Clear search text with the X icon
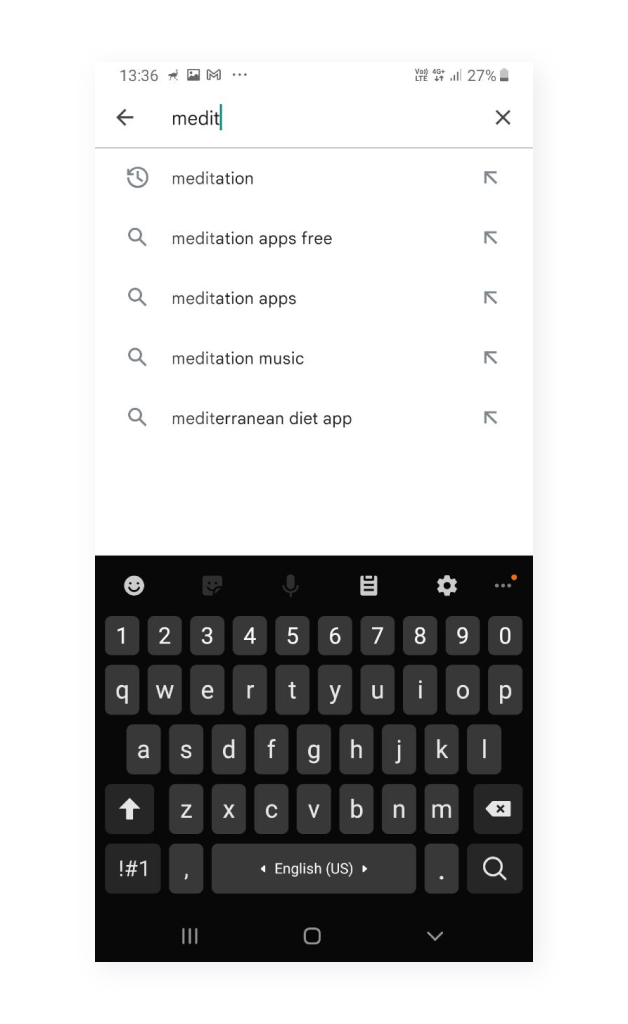This screenshot has height=1024, width=628. [x=503, y=118]
